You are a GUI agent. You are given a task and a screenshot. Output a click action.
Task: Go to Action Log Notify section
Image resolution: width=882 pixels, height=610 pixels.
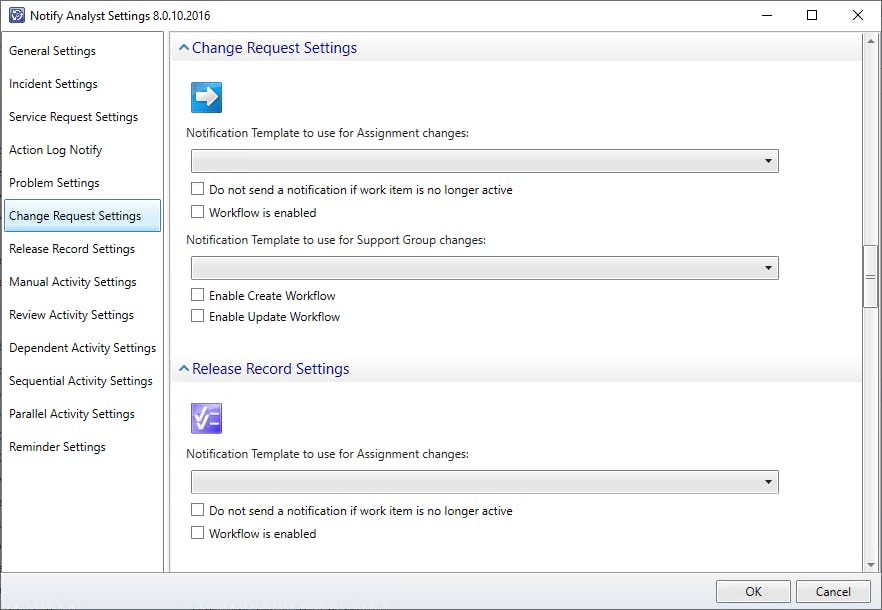pos(56,150)
